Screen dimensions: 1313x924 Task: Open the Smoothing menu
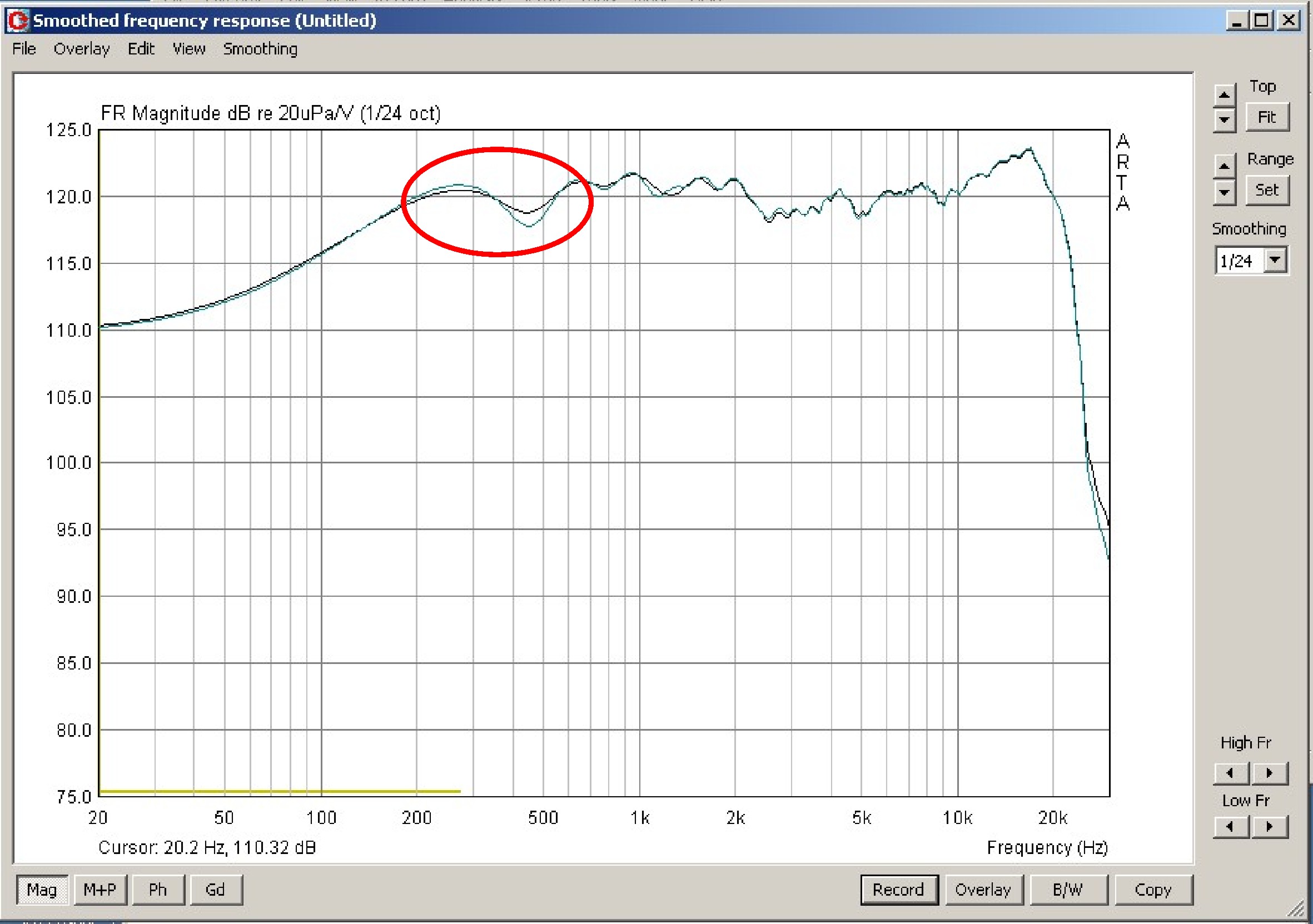[x=260, y=49]
